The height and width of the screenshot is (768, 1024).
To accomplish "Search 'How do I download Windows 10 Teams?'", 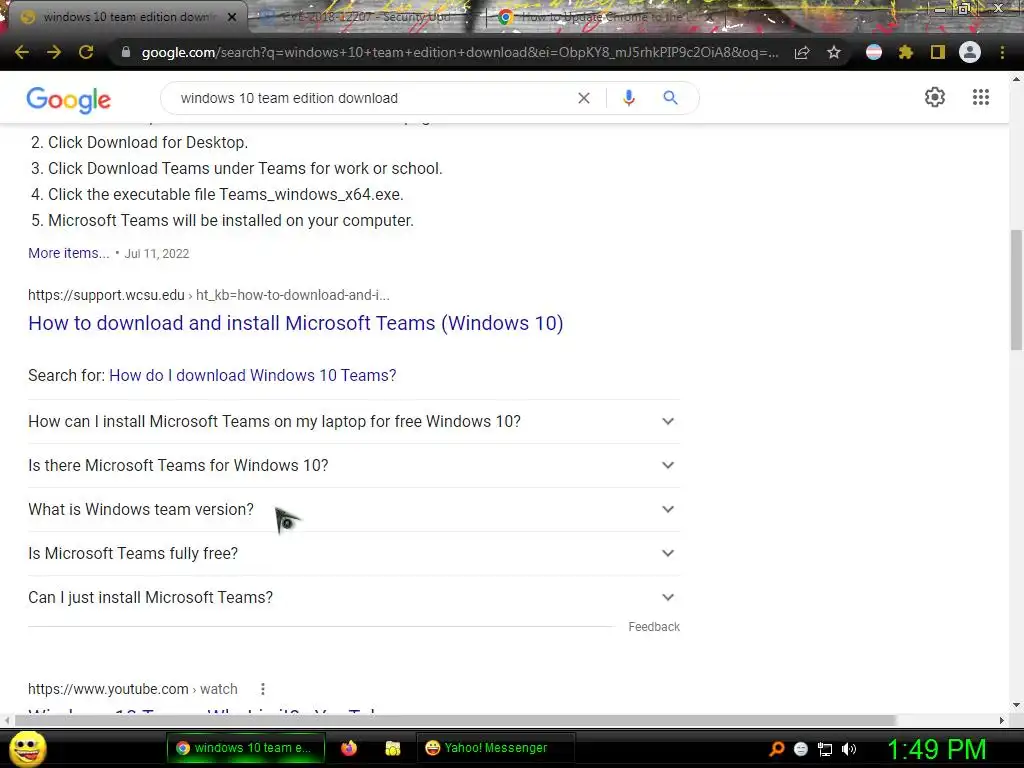I will point(253,376).
